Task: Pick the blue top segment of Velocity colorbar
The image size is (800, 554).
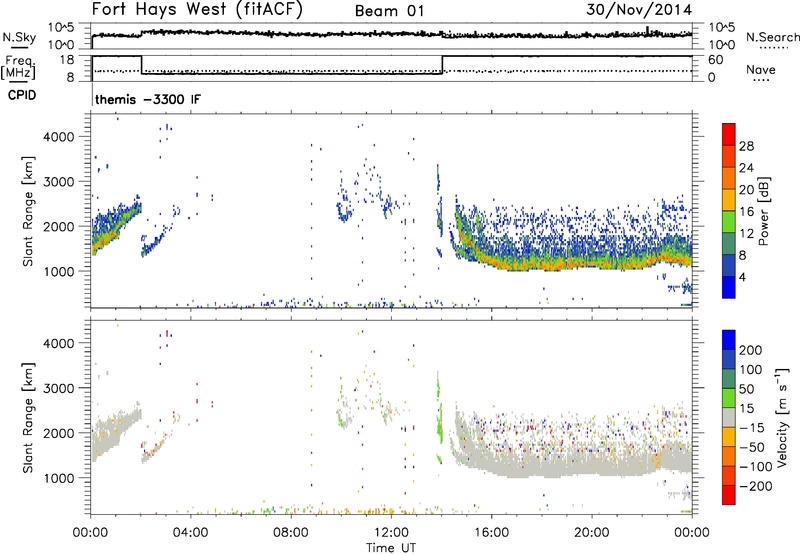Action: (729, 340)
